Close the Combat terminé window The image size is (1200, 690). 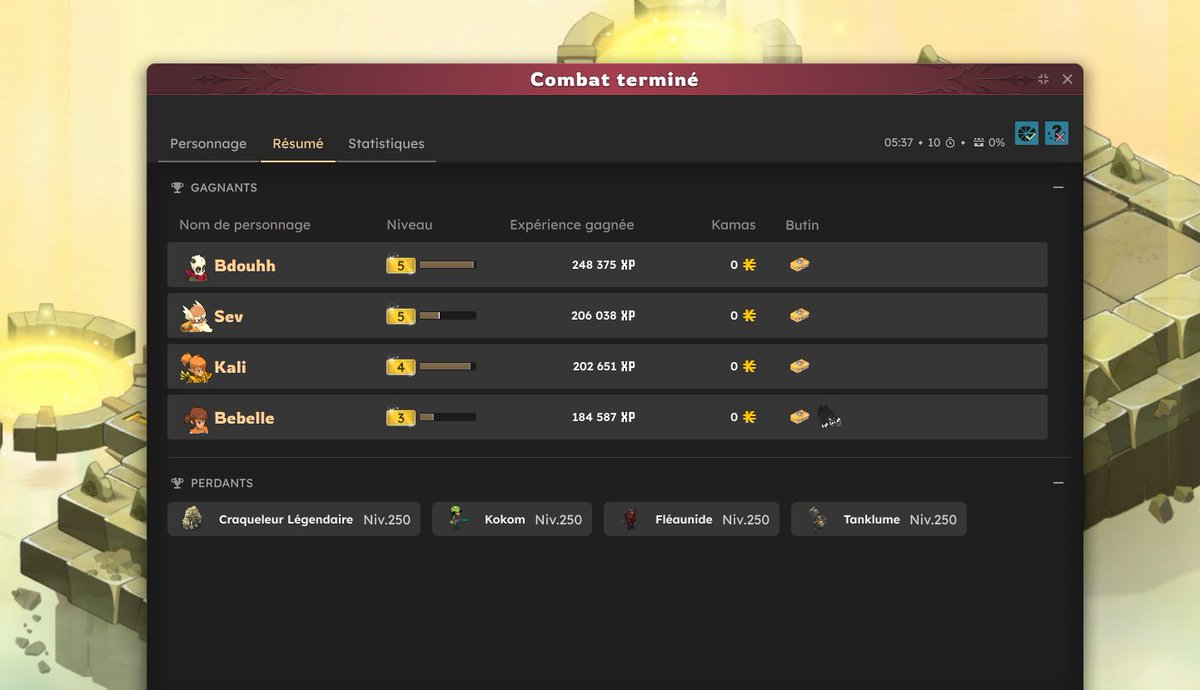(1067, 79)
